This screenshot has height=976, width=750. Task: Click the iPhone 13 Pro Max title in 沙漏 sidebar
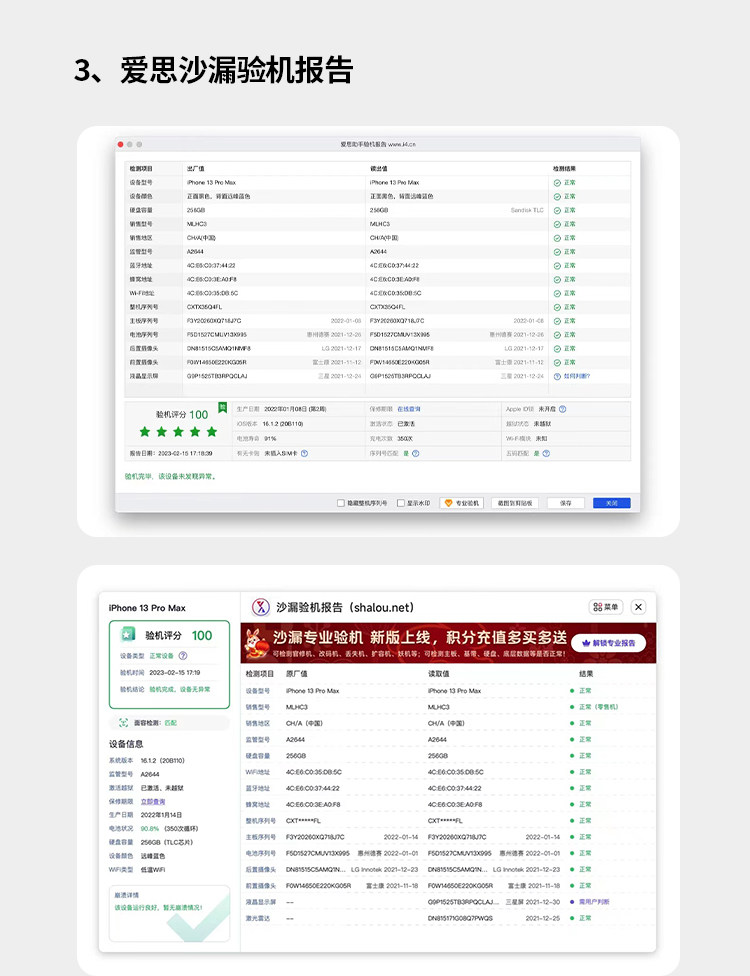click(147, 608)
